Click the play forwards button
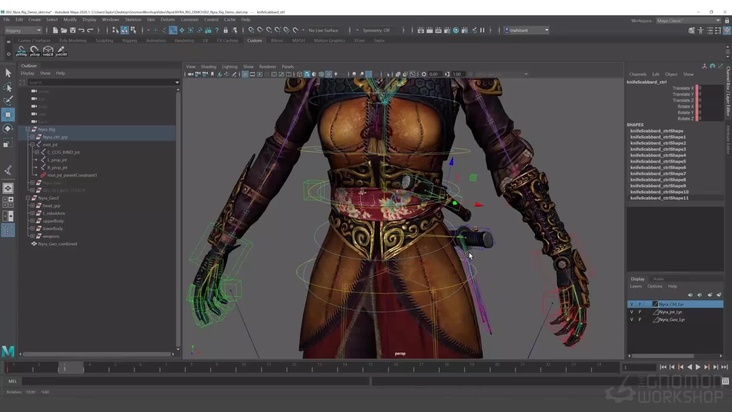The height and width of the screenshot is (412, 732). click(x=698, y=367)
